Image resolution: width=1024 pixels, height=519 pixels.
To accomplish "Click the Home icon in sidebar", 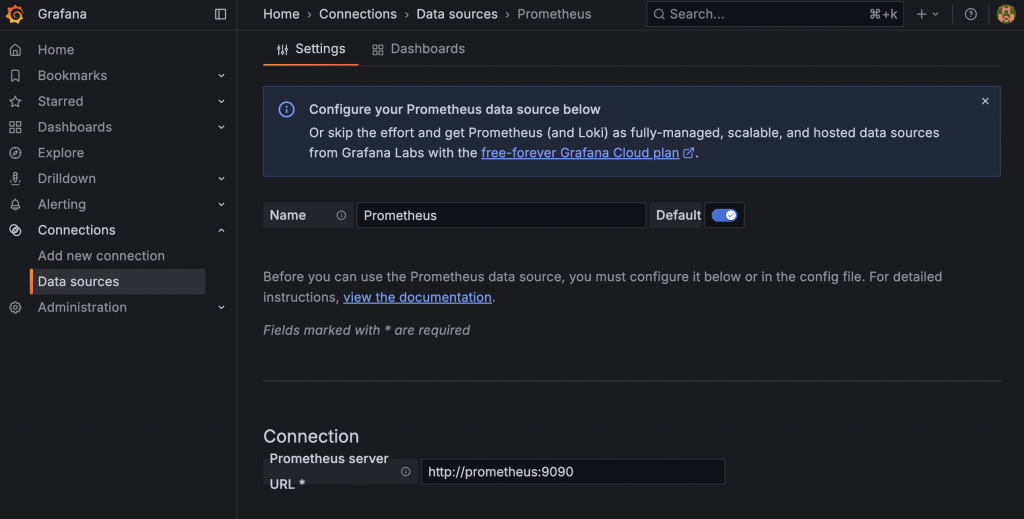I will click(15, 50).
